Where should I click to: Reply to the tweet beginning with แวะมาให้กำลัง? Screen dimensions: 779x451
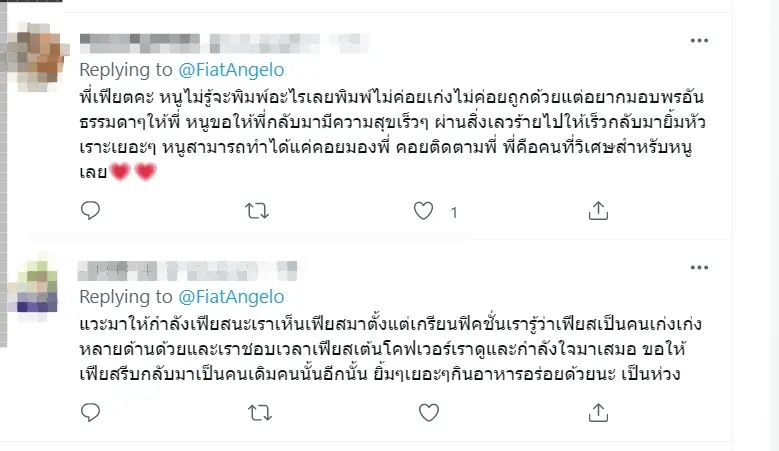coord(91,411)
